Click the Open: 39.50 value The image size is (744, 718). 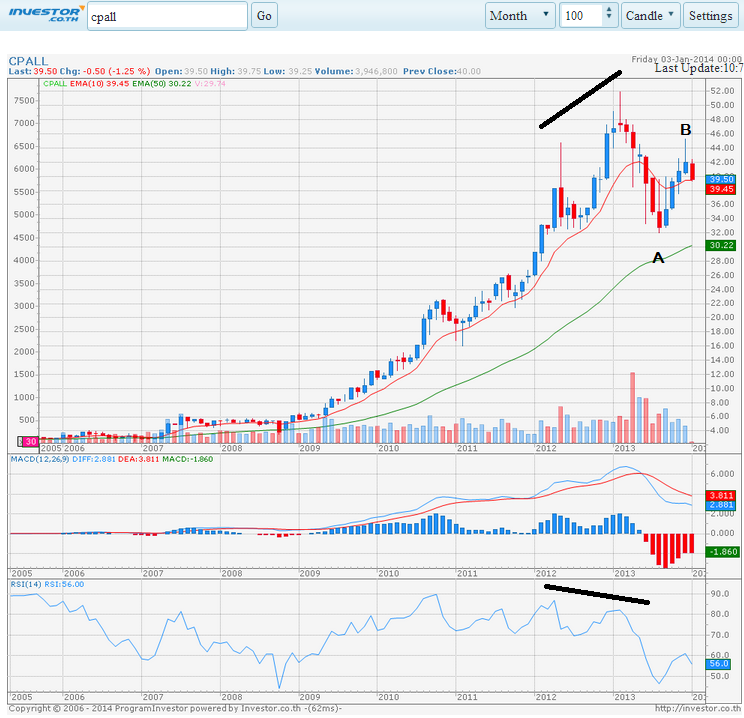coord(181,71)
